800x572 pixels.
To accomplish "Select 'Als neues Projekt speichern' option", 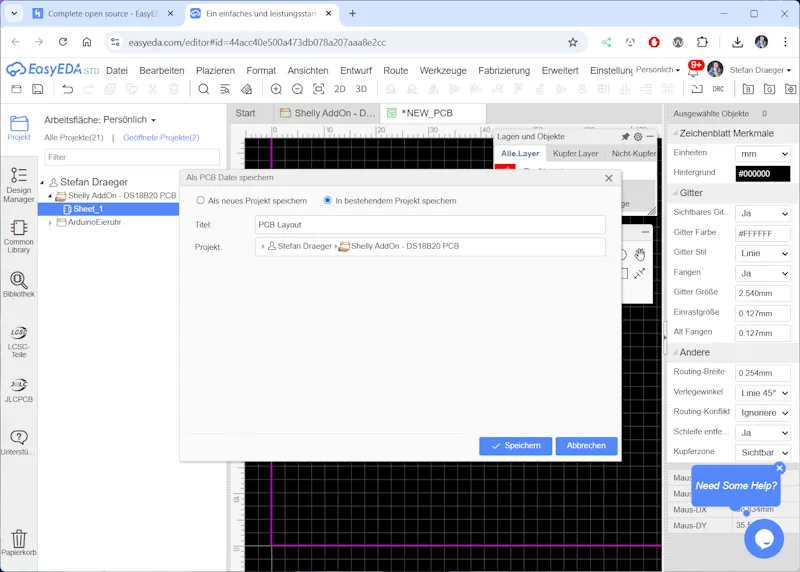I will pos(201,201).
